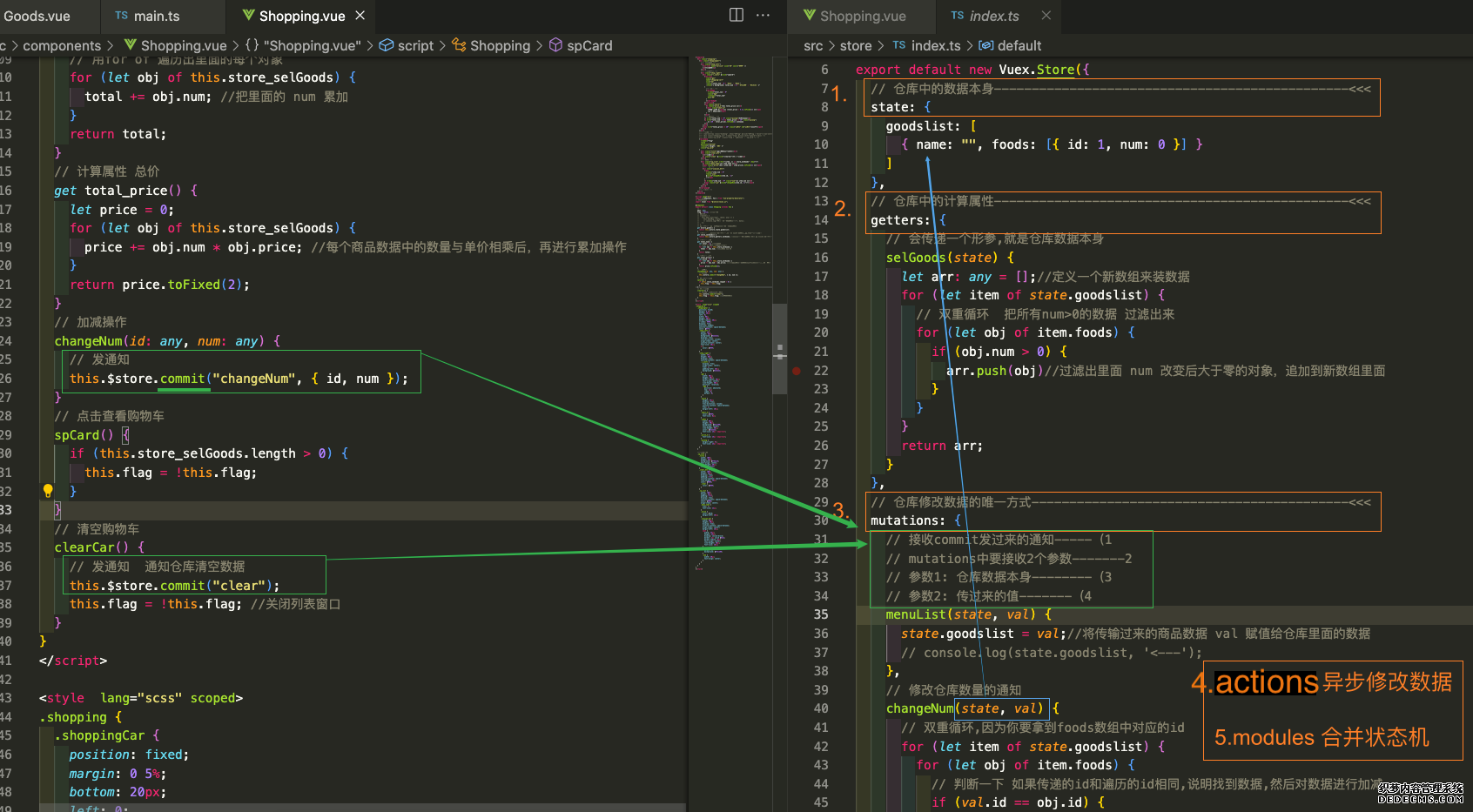Viewport: 1473px width, 812px height.
Task: Click the "menuList(state, val) {" line
Action: [x=969, y=614]
